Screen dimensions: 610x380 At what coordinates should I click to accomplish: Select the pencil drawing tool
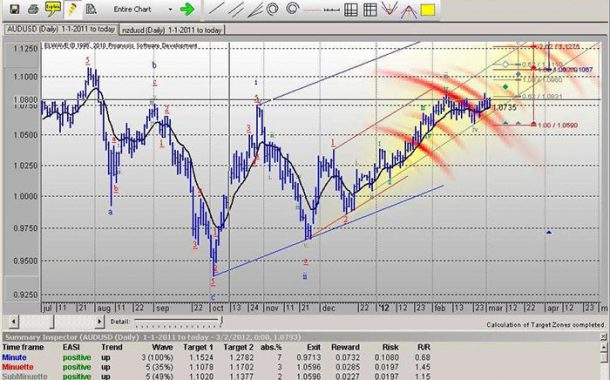72,9
